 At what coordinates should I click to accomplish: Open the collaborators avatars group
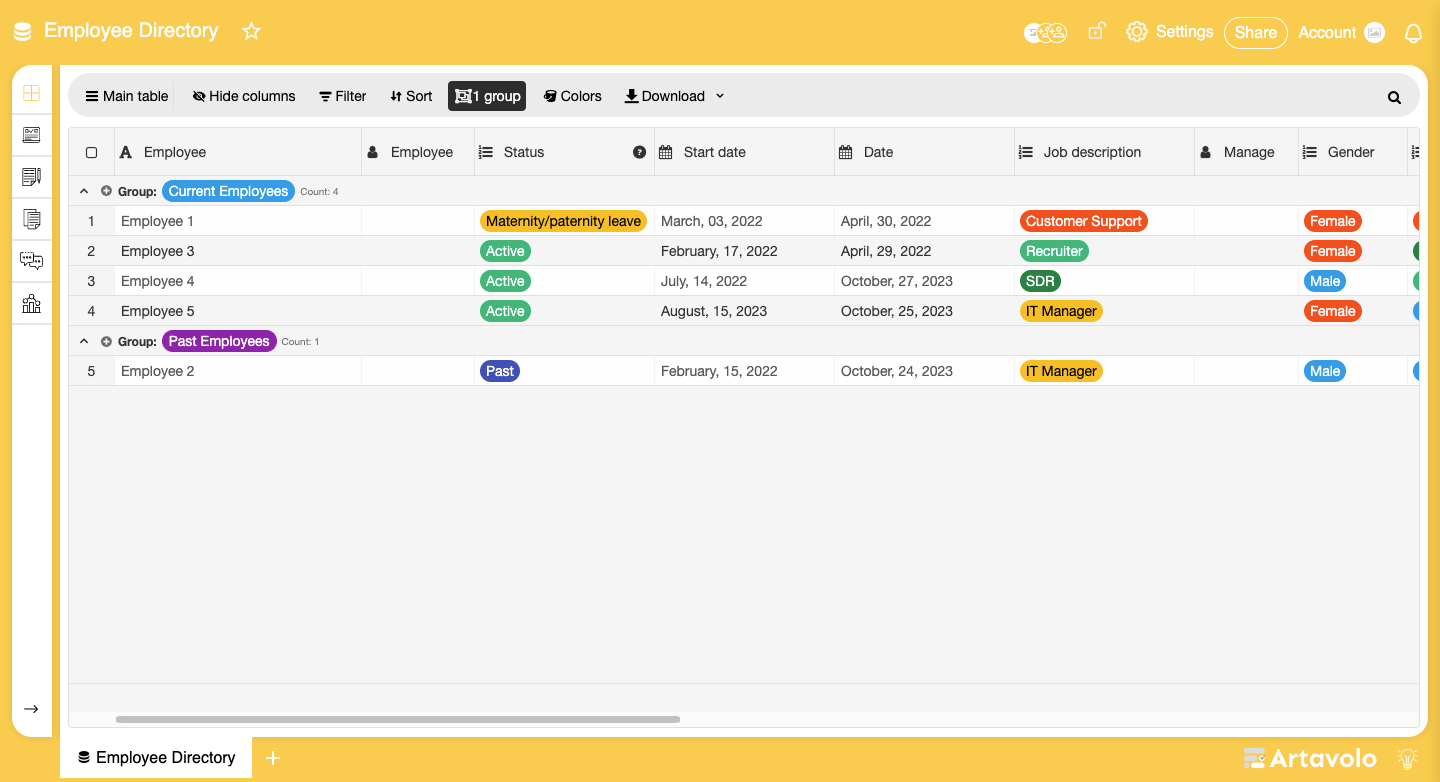tap(1046, 32)
